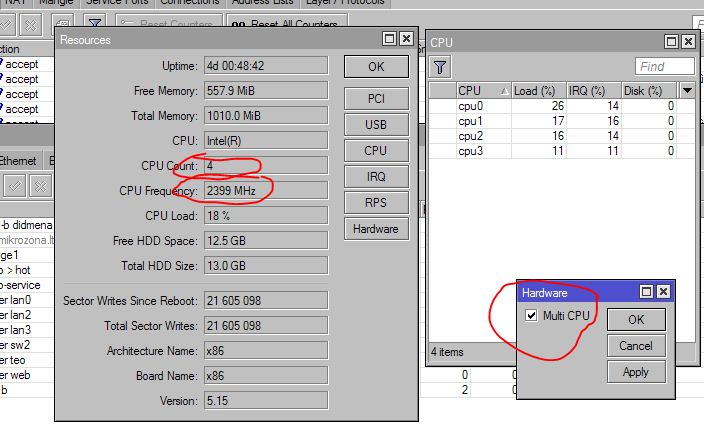Sort by the IRQ (%) column header
The image size is (704, 443).
click(594, 91)
